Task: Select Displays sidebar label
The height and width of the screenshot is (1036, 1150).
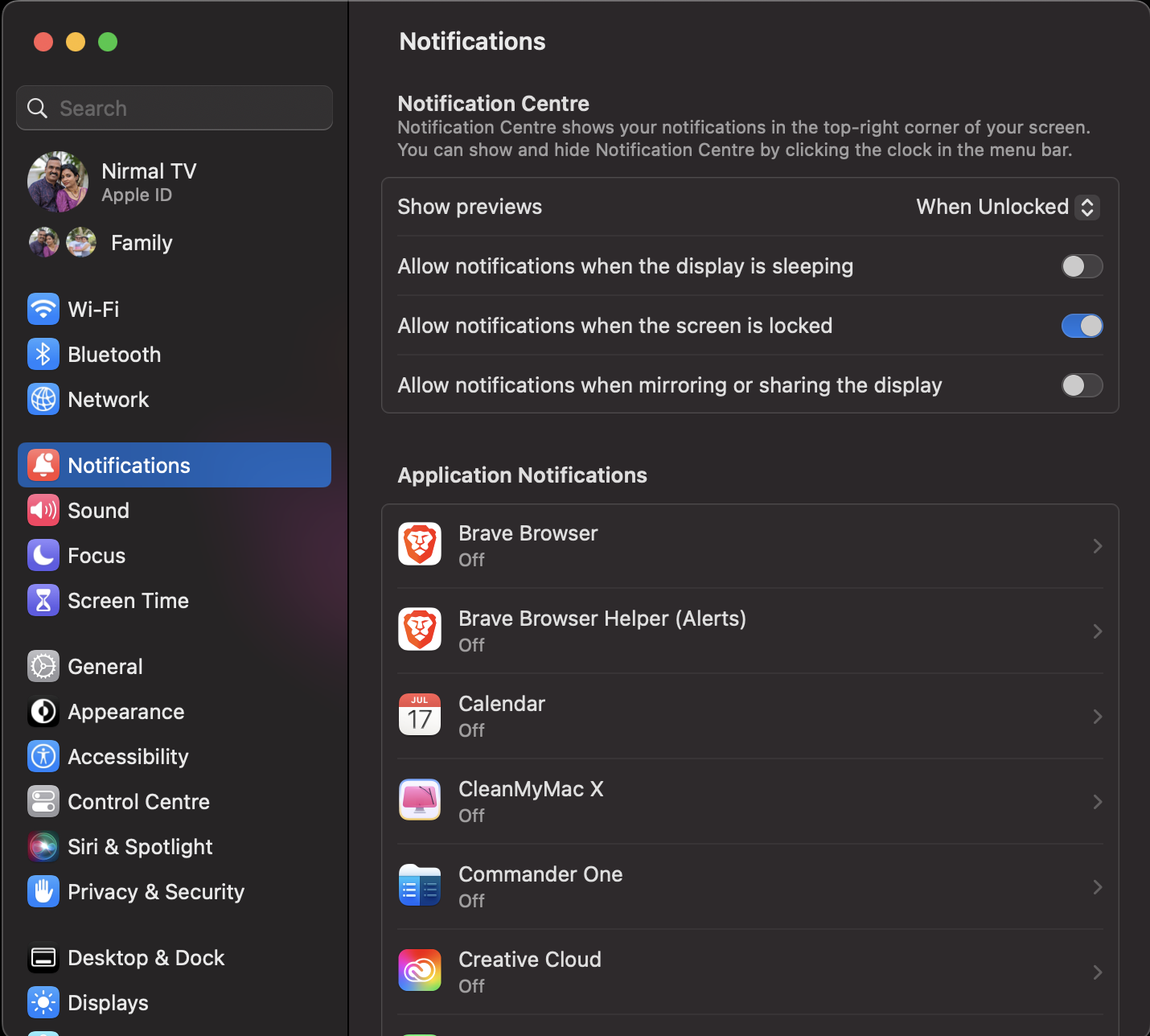Action: tap(108, 1002)
